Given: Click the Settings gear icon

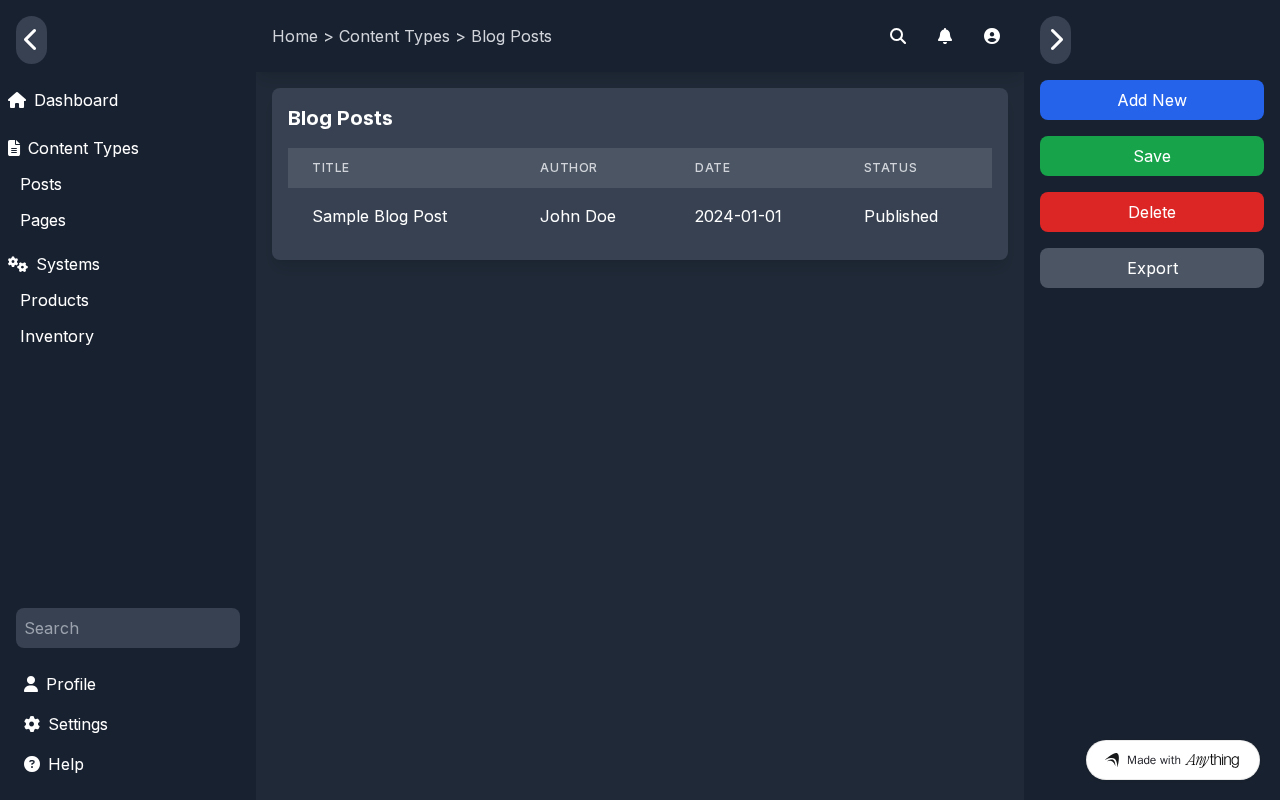Looking at the screenshot, I should point(32,724).
